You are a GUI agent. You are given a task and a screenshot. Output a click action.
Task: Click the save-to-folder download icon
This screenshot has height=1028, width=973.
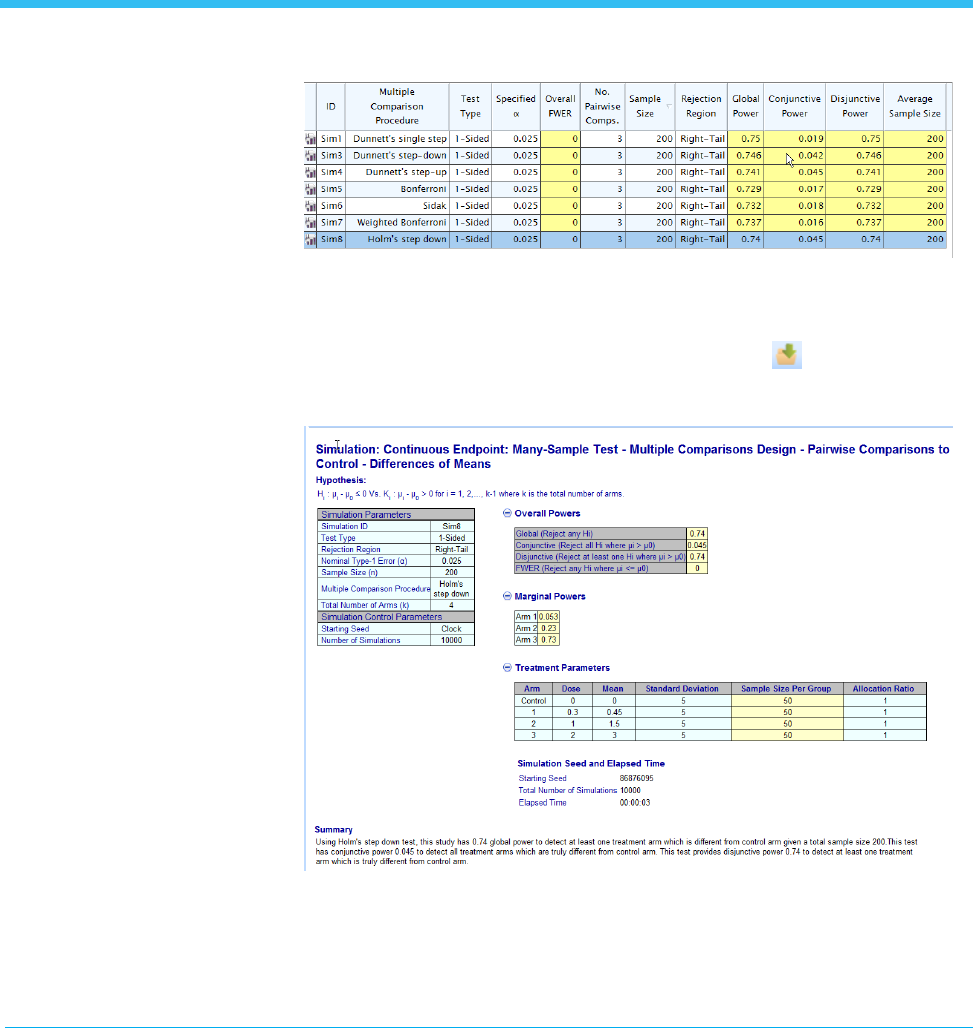[786, 355]
